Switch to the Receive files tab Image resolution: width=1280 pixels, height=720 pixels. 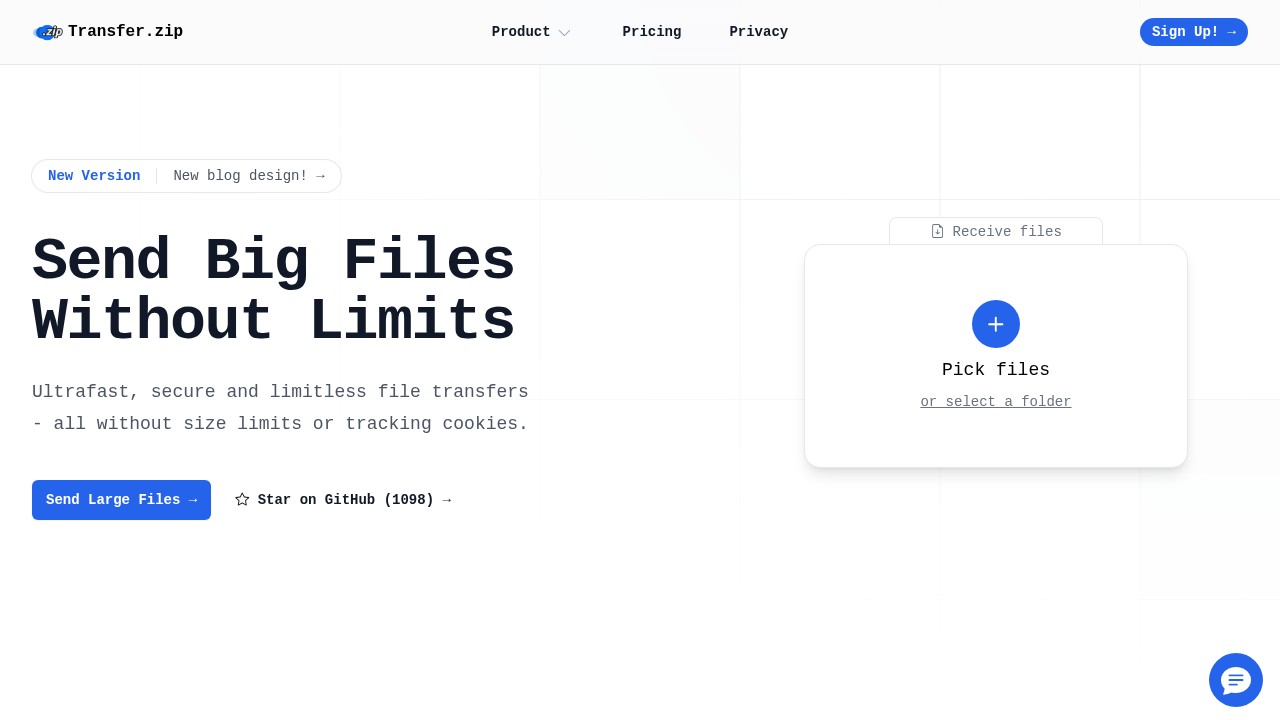pos(996,232)
